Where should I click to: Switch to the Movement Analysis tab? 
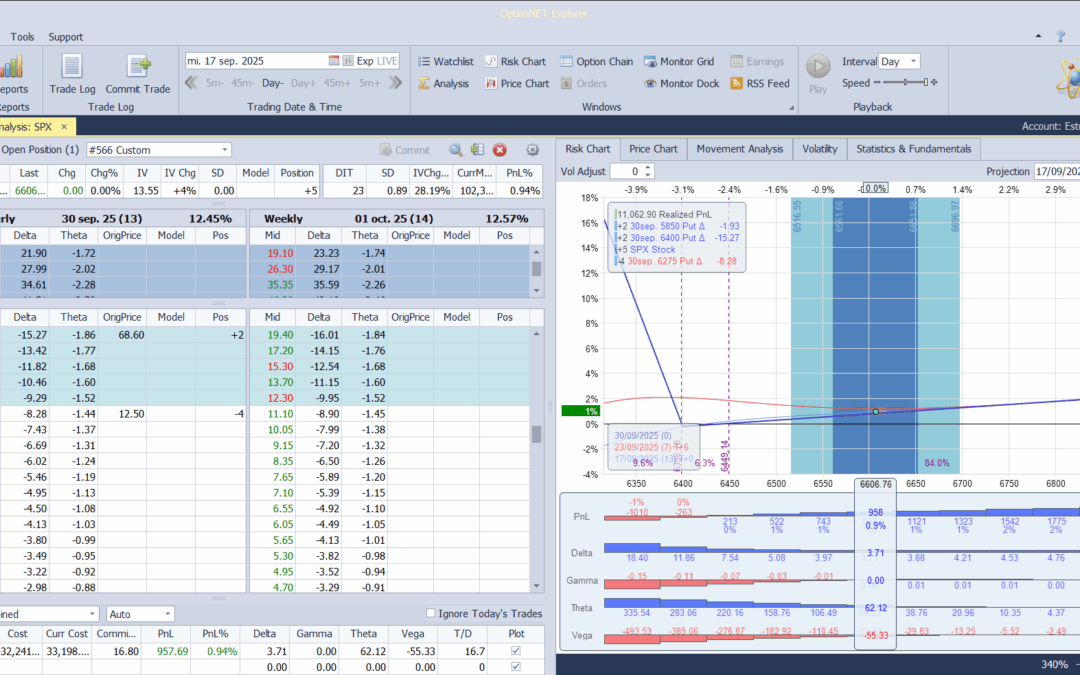click(x=739, y=149)
